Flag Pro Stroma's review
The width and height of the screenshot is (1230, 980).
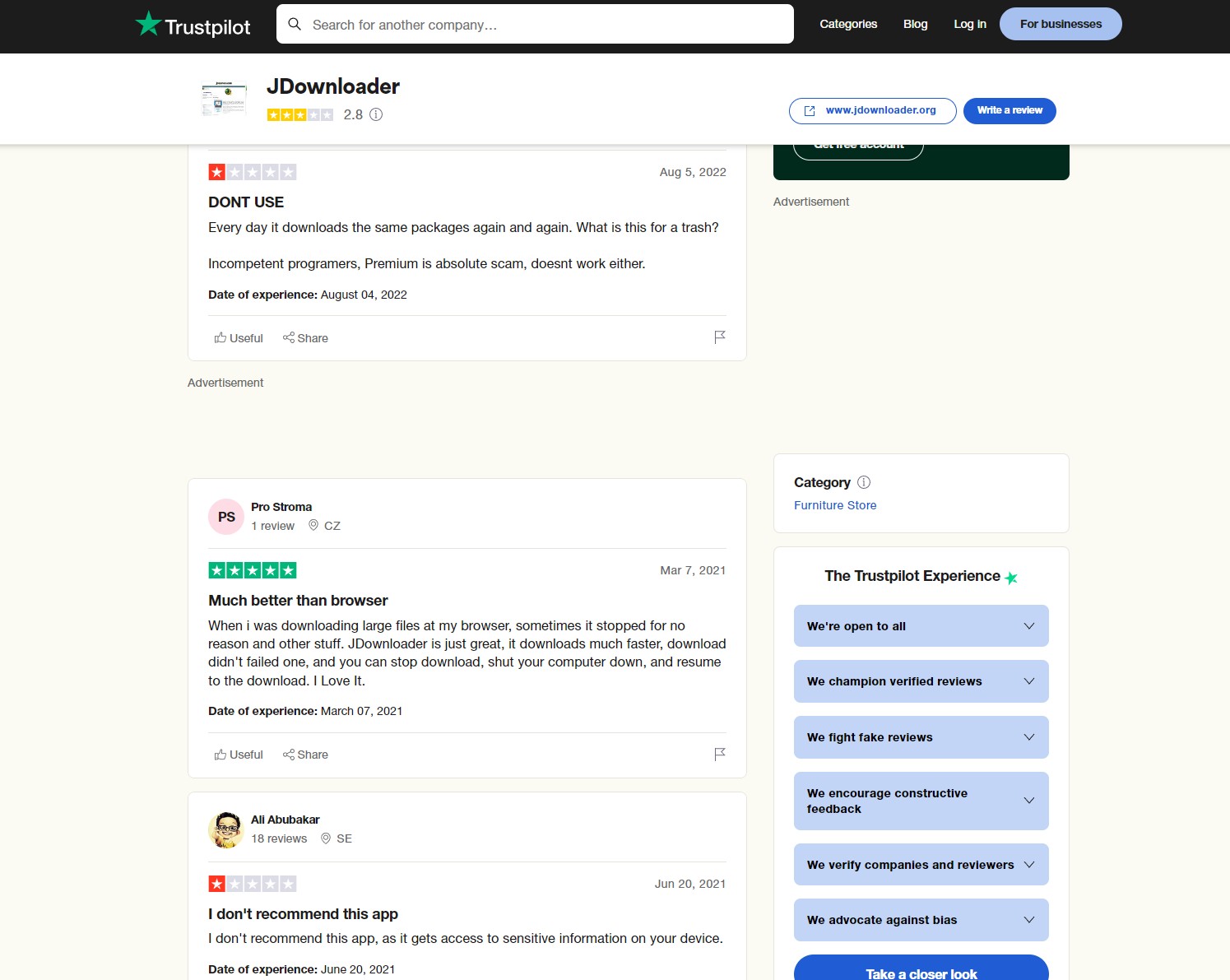coord(720,754)
